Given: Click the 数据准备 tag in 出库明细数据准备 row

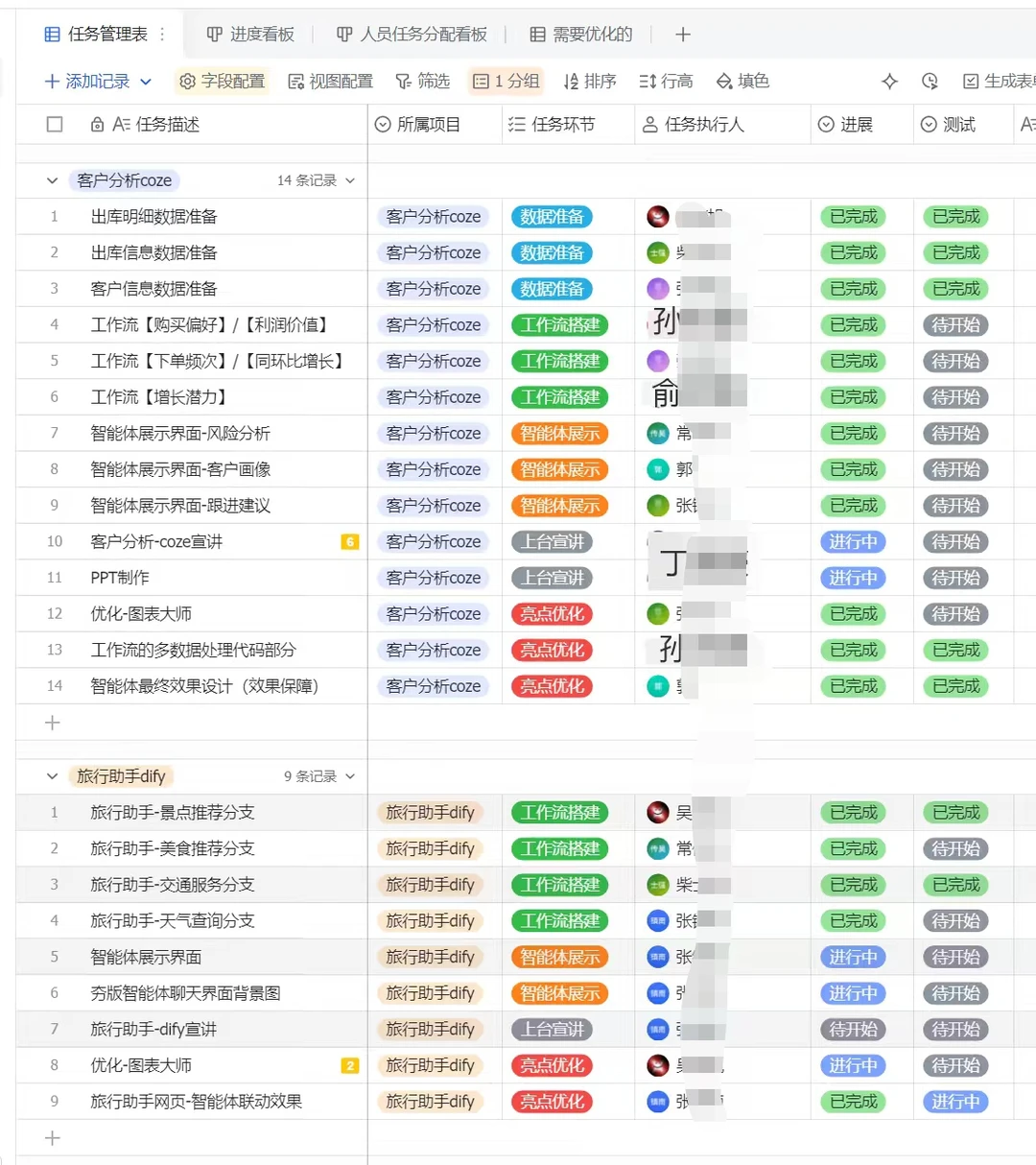Looking at the screenshot, I should coord(552,217).
